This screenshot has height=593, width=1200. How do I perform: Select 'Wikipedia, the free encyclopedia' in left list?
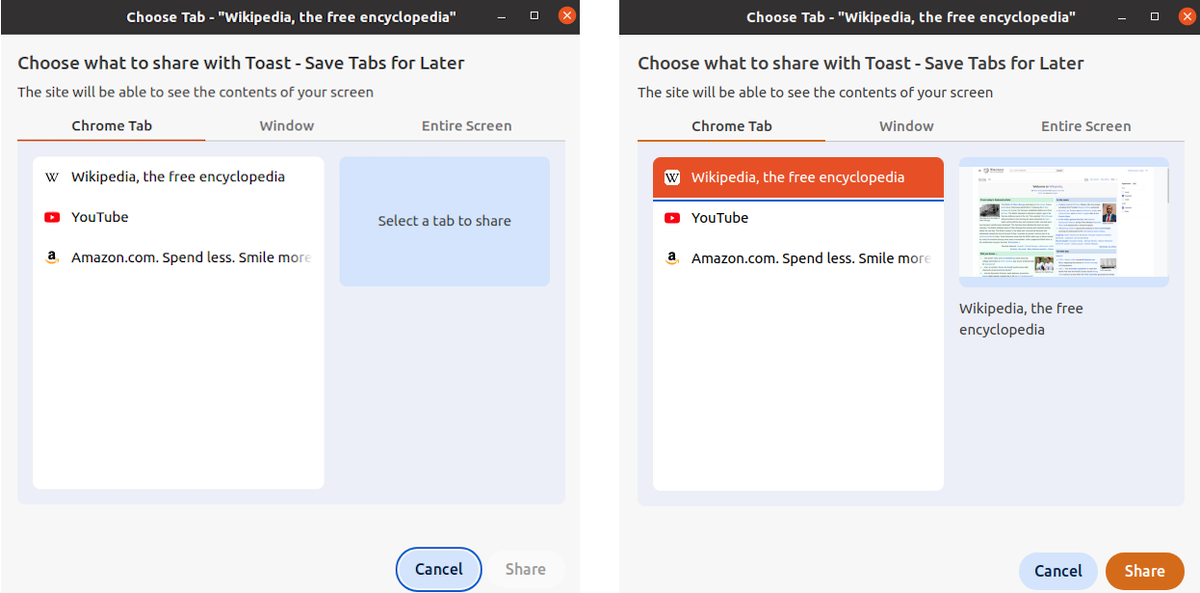click(x=178, y=177)
